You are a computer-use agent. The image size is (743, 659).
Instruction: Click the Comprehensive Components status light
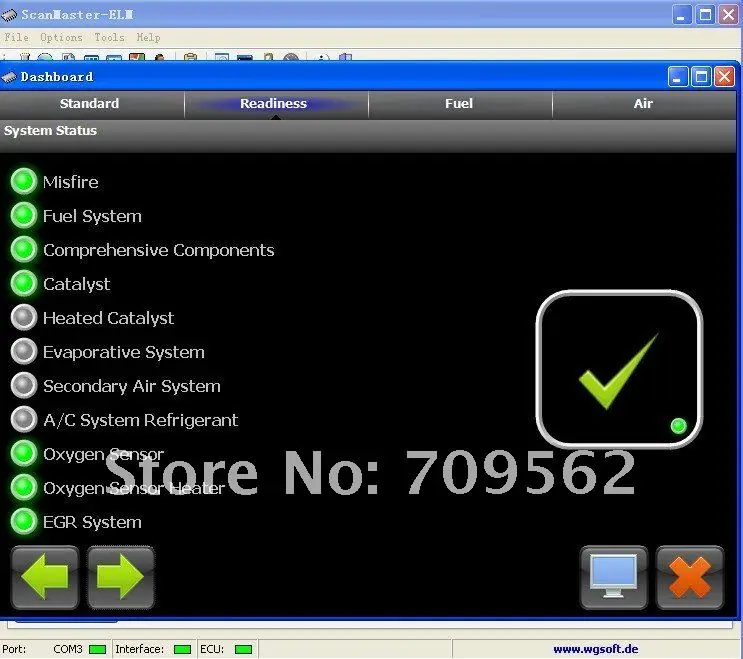[24, 249]
